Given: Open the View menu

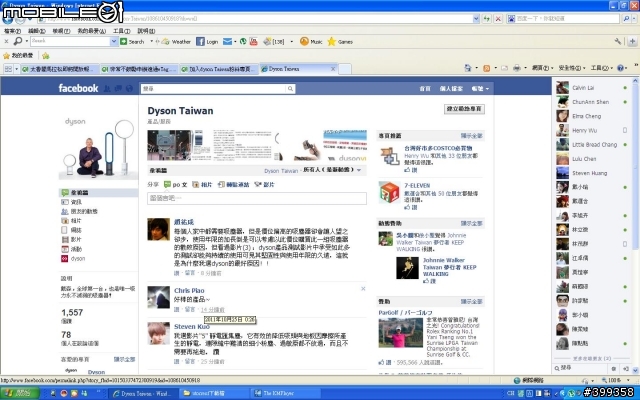Looking at the screenshot, I should (x=61, y=31).
